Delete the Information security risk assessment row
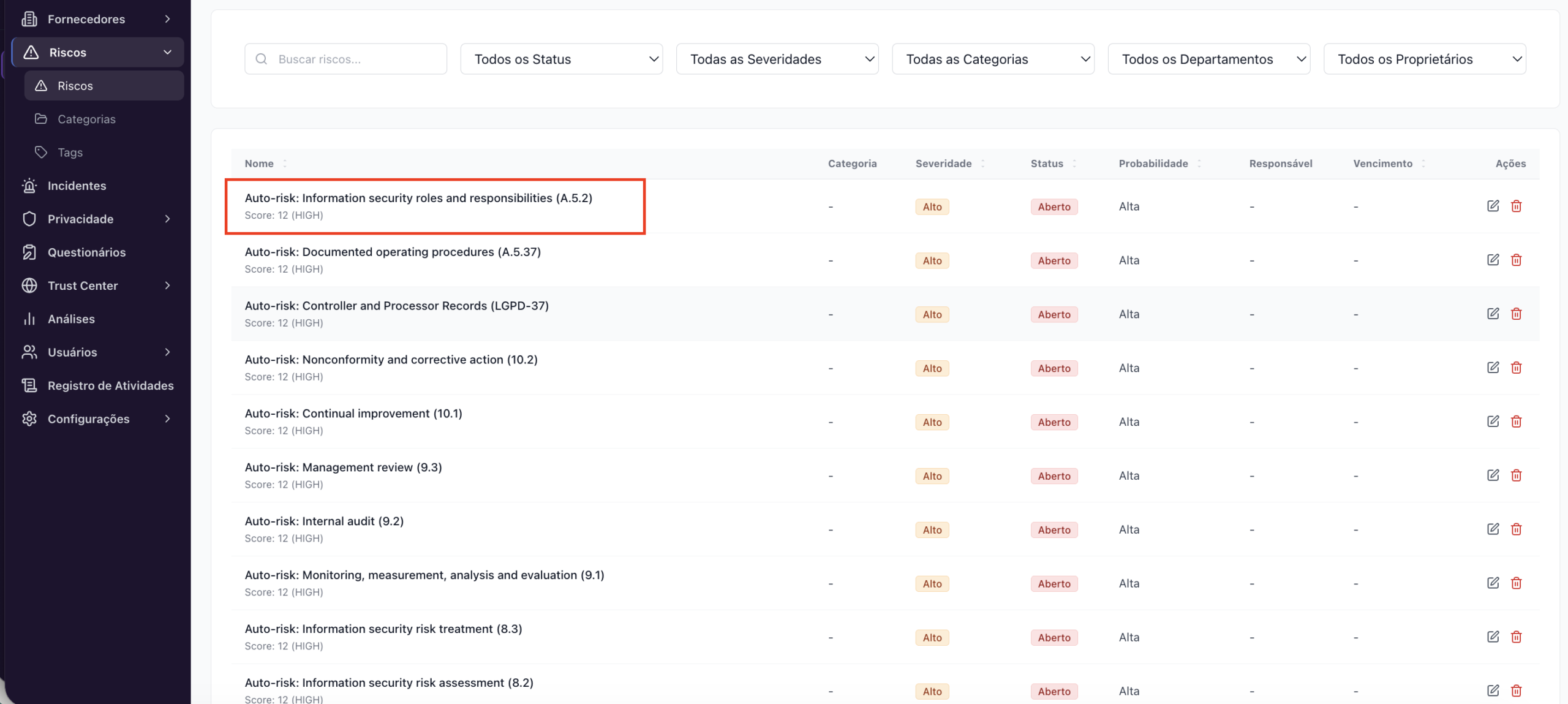This screenshot has width=1568, height=704. (1516, 691)
